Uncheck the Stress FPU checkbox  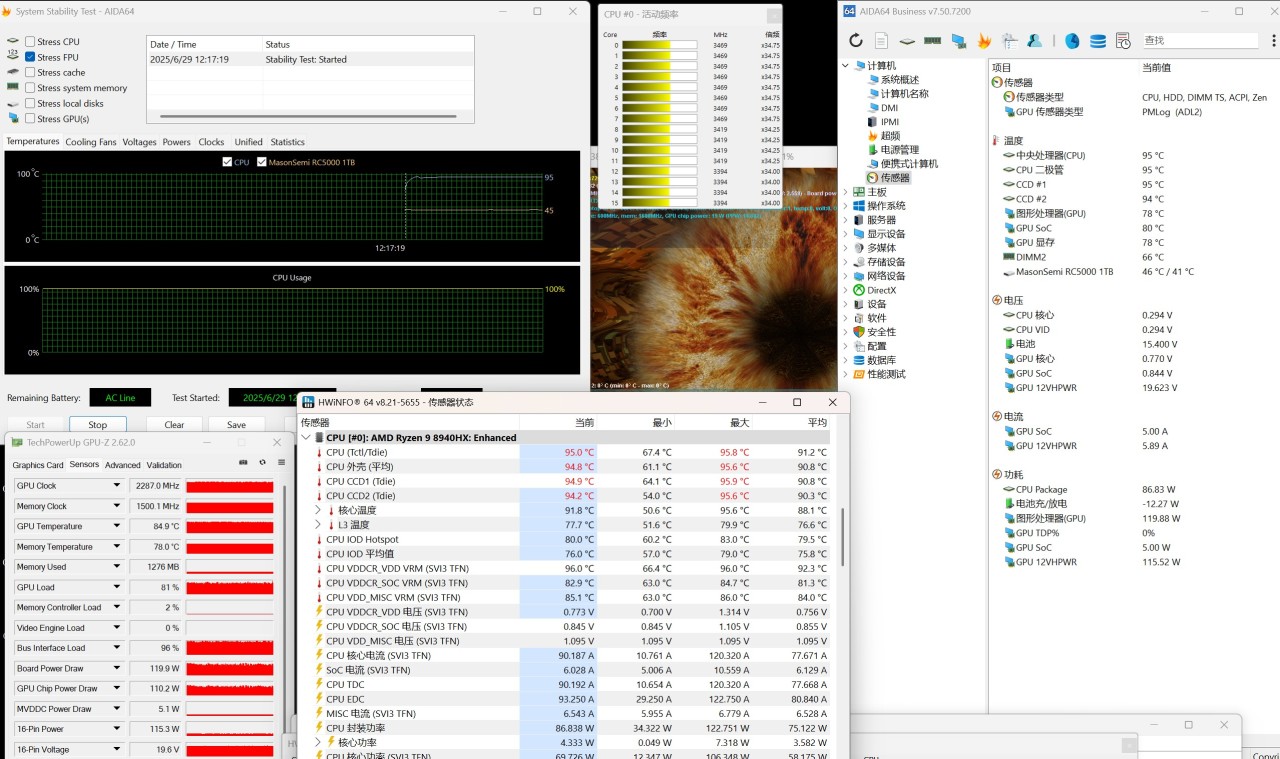click(x=30, y=57)
